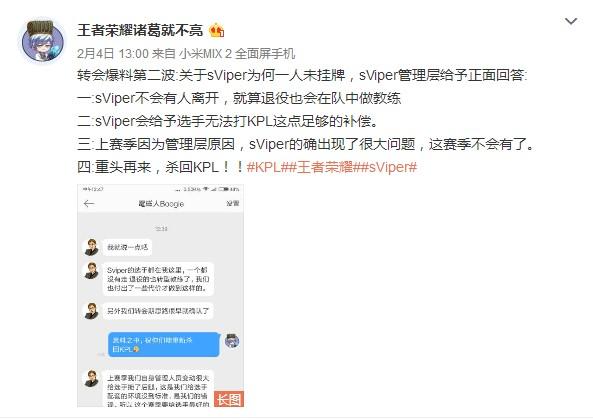
Task: Open the #王者荣耀# hashtag topic
Action: (x=325, y=167)
